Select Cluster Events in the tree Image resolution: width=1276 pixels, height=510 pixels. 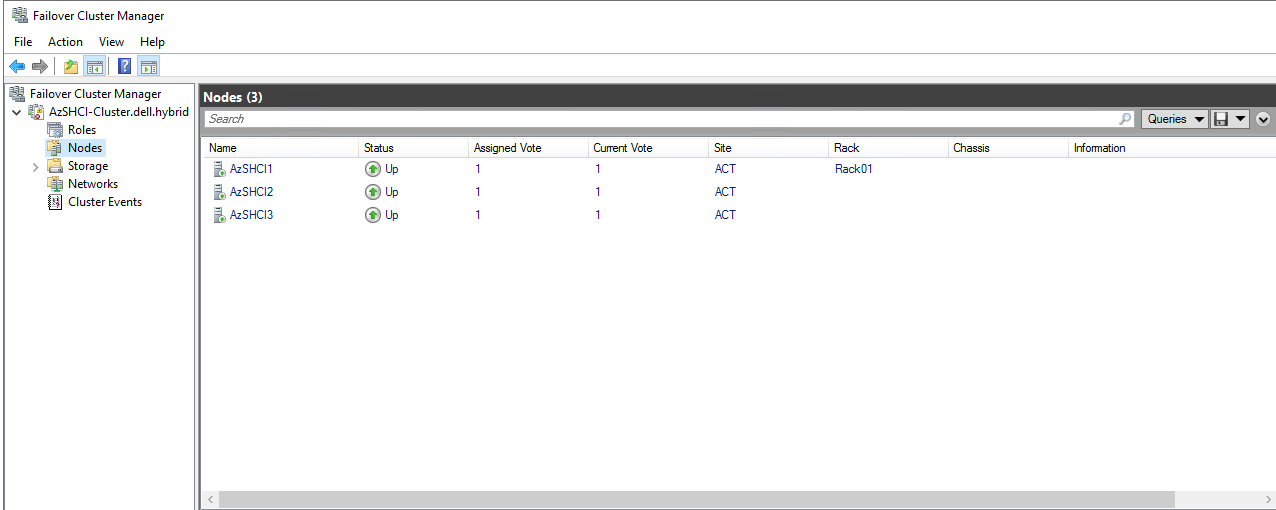pyautogui.click(x=104, y=202)
